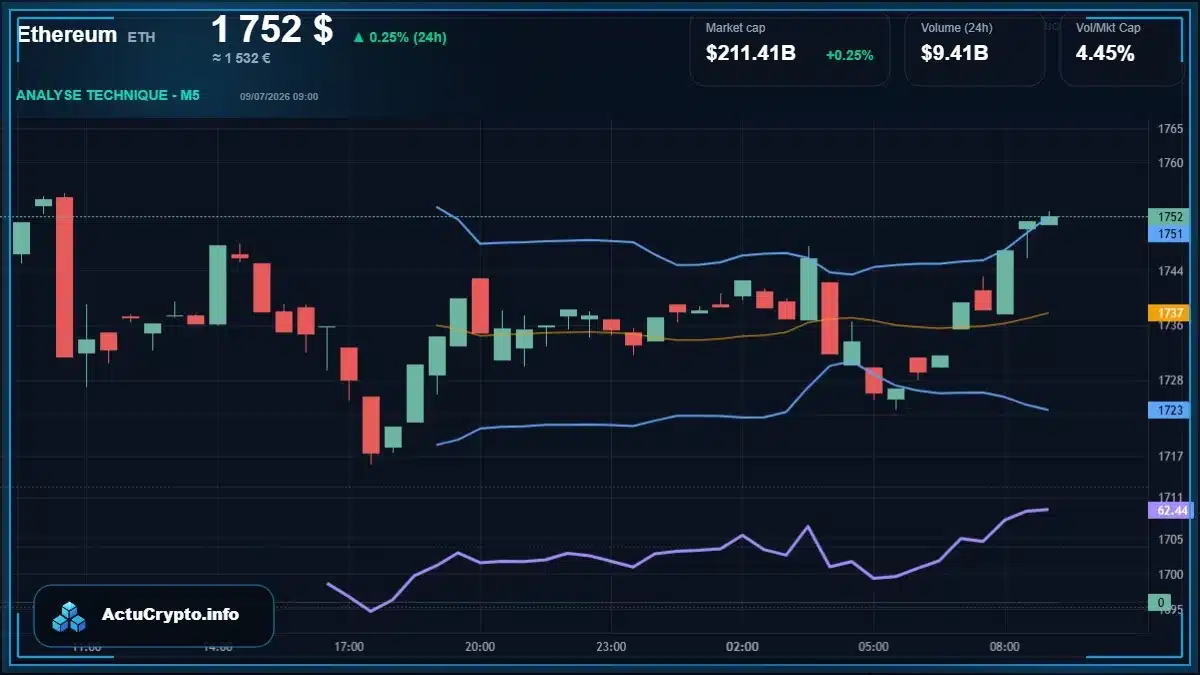This screenshot has width=1200, height=675.
Task: Click the "4.45%" ratio value
Action: [x=1105, y=54]
